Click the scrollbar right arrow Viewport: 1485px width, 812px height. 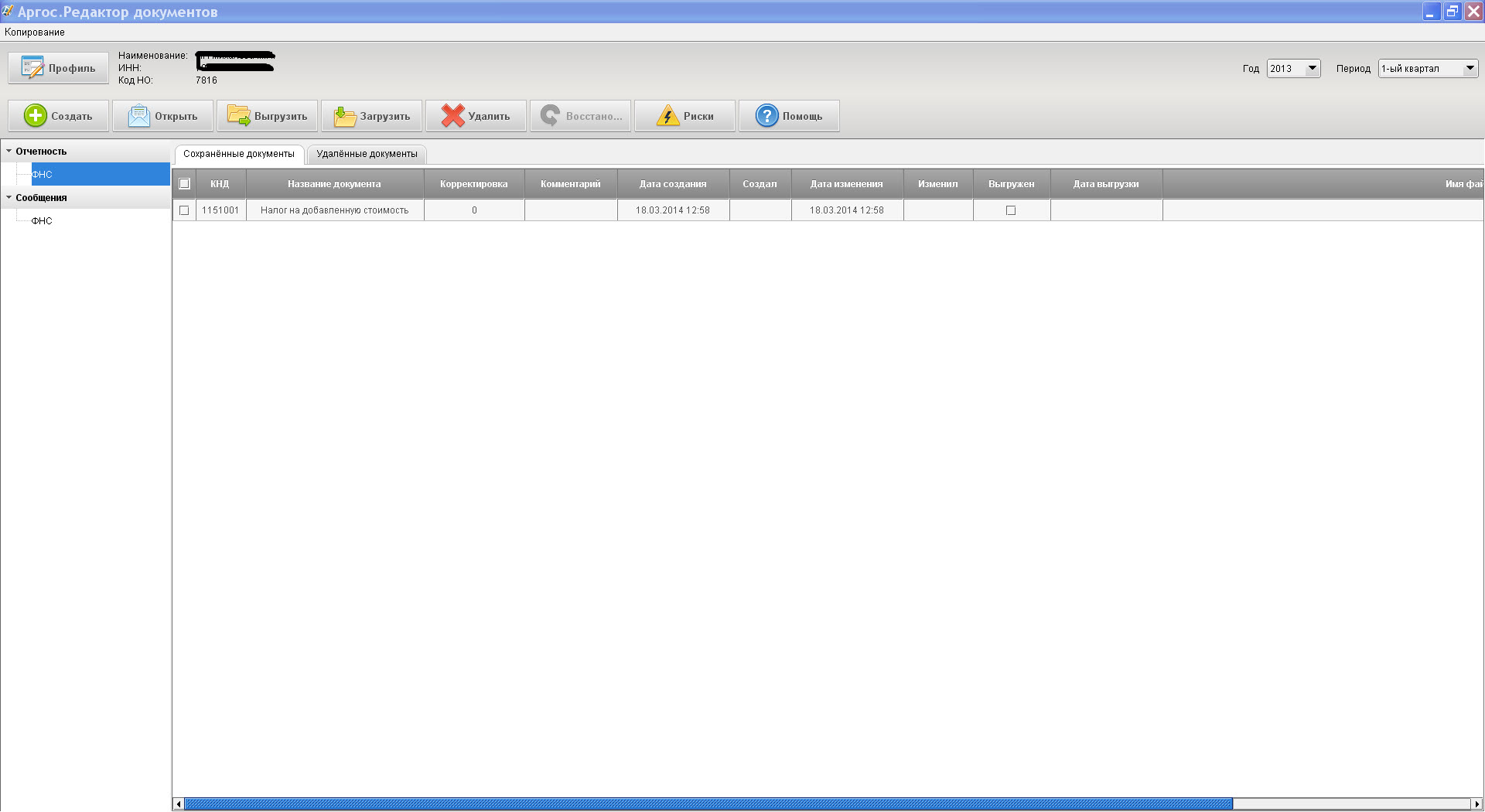(1477, 804)
